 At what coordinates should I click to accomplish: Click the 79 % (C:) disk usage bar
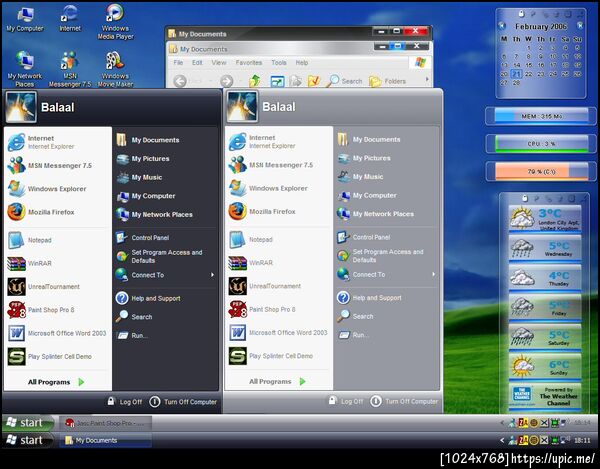point(541,171)
